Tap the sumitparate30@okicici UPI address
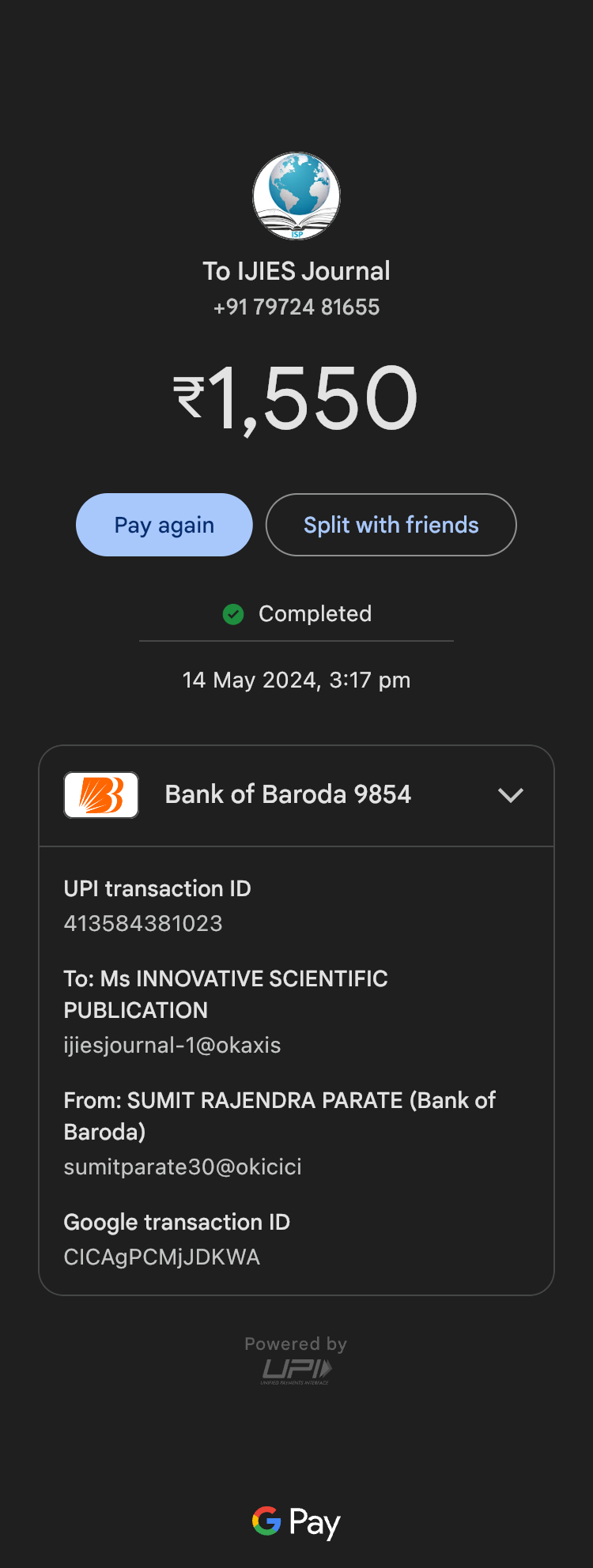Viewport: 593px width, 1568px height. tap(183, 1167)
